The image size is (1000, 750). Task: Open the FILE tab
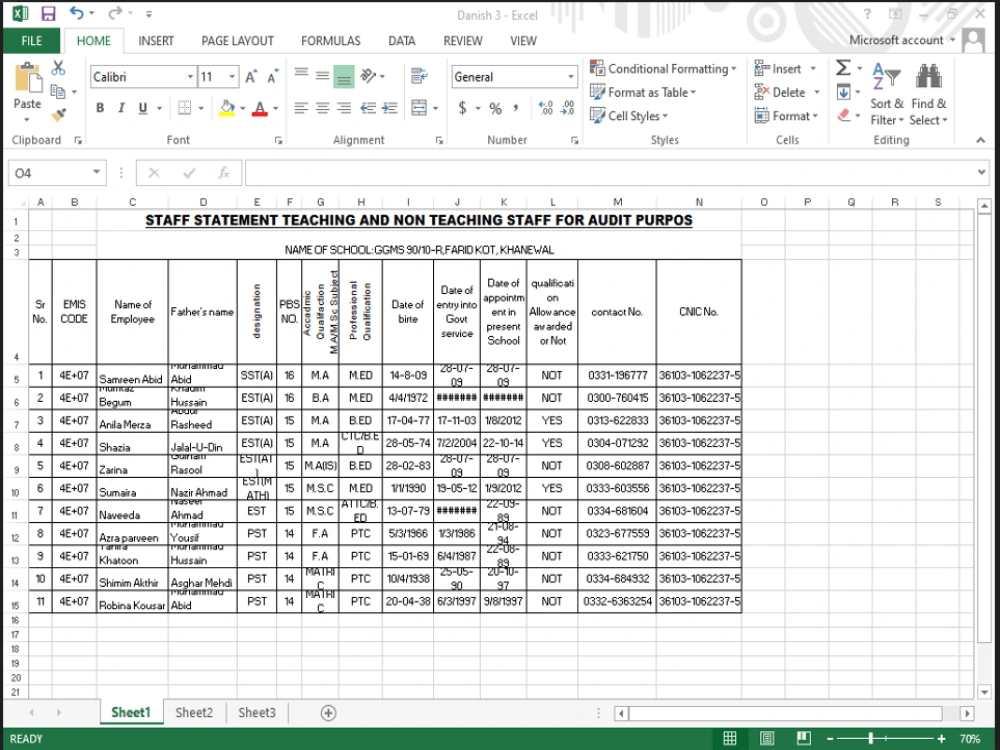(32, 41)
